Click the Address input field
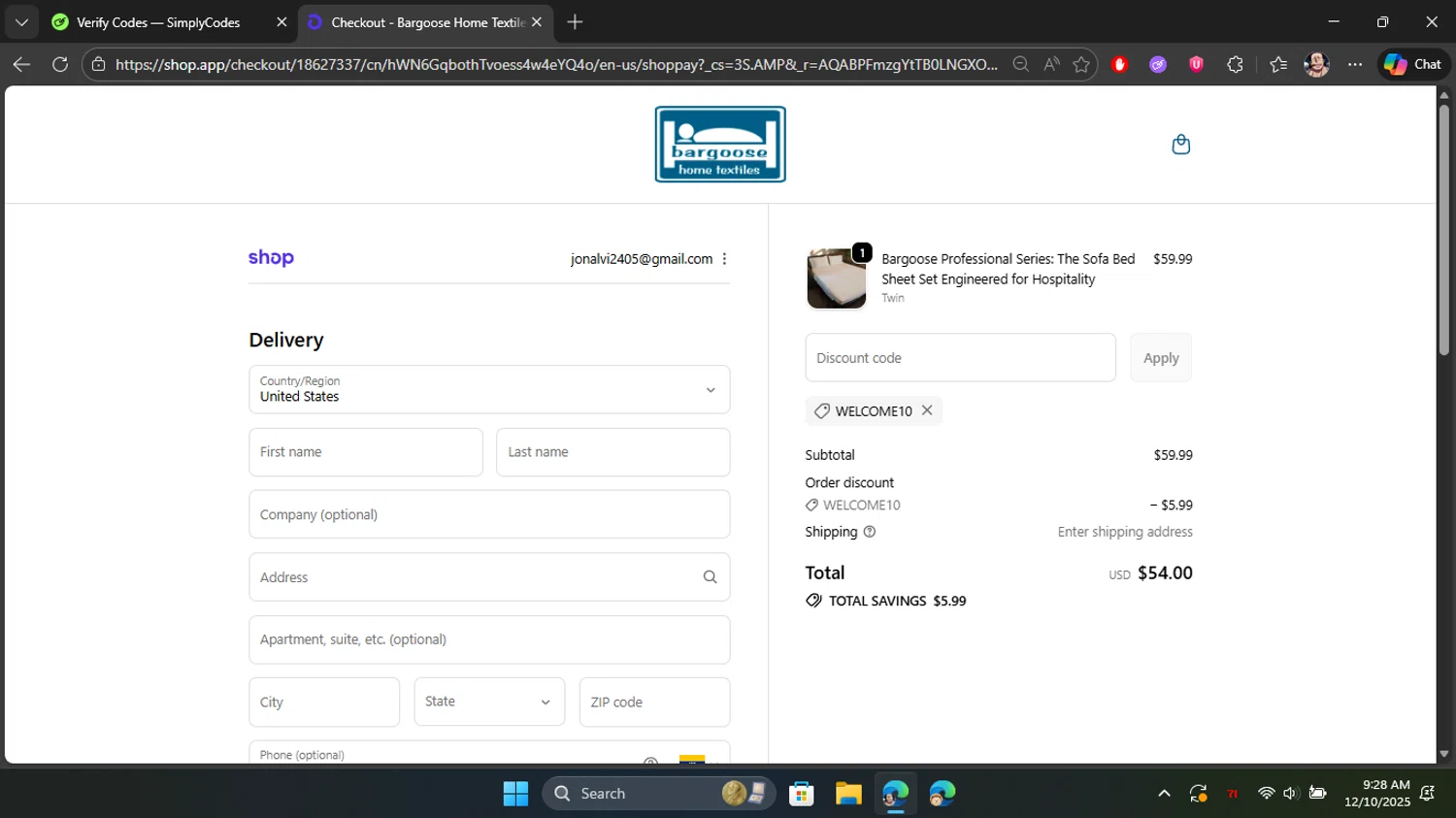Screen dimensions: 1456x818 [x=489, y=577]
